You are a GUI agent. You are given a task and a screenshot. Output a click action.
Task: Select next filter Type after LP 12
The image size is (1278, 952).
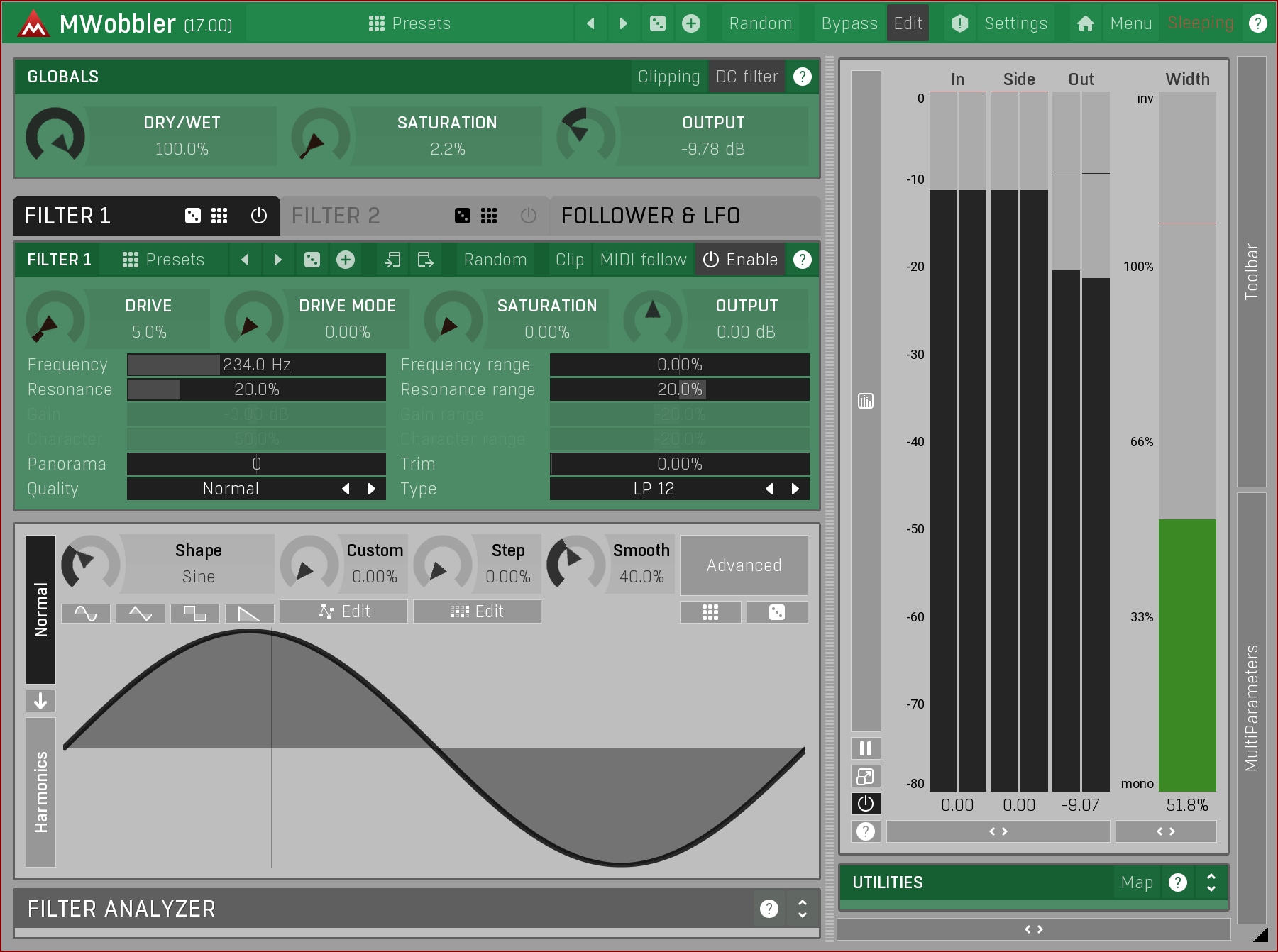795,489
